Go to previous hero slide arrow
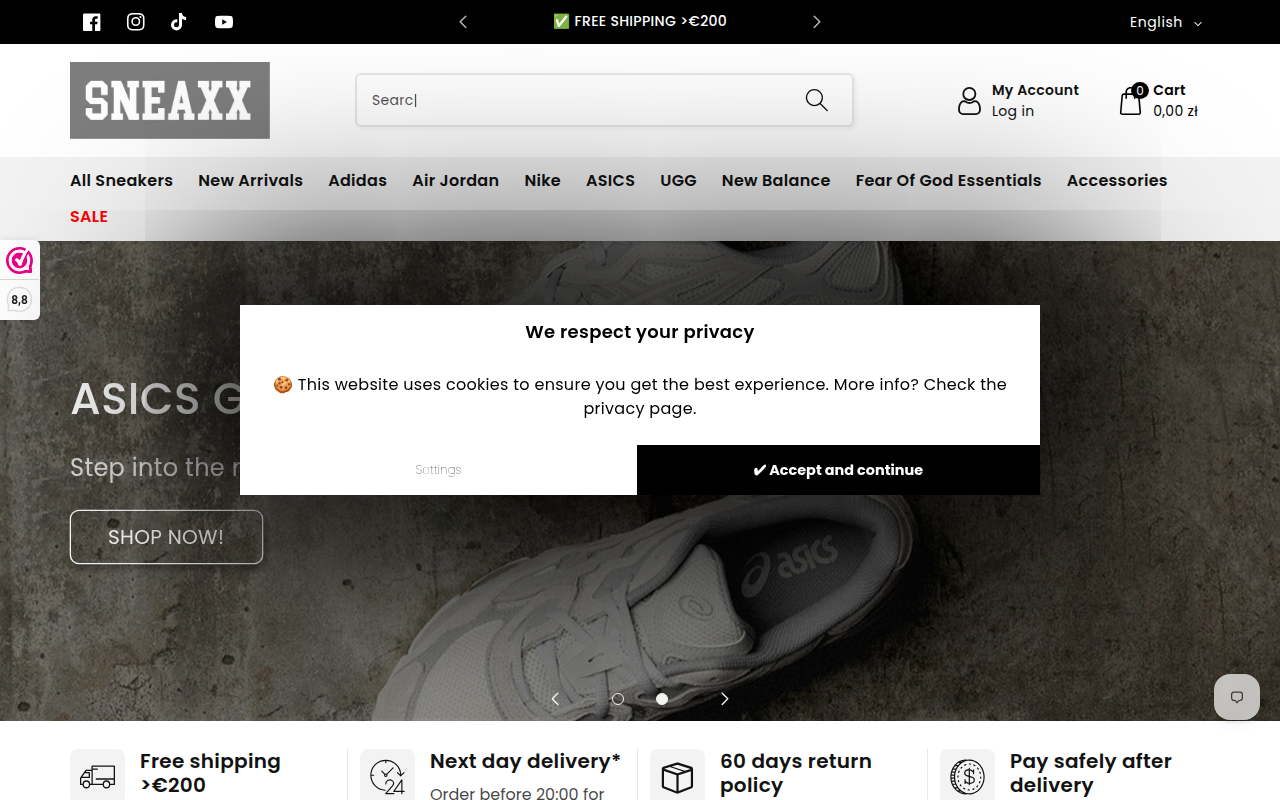This screenshot has height=800, width=1280. 555,699
